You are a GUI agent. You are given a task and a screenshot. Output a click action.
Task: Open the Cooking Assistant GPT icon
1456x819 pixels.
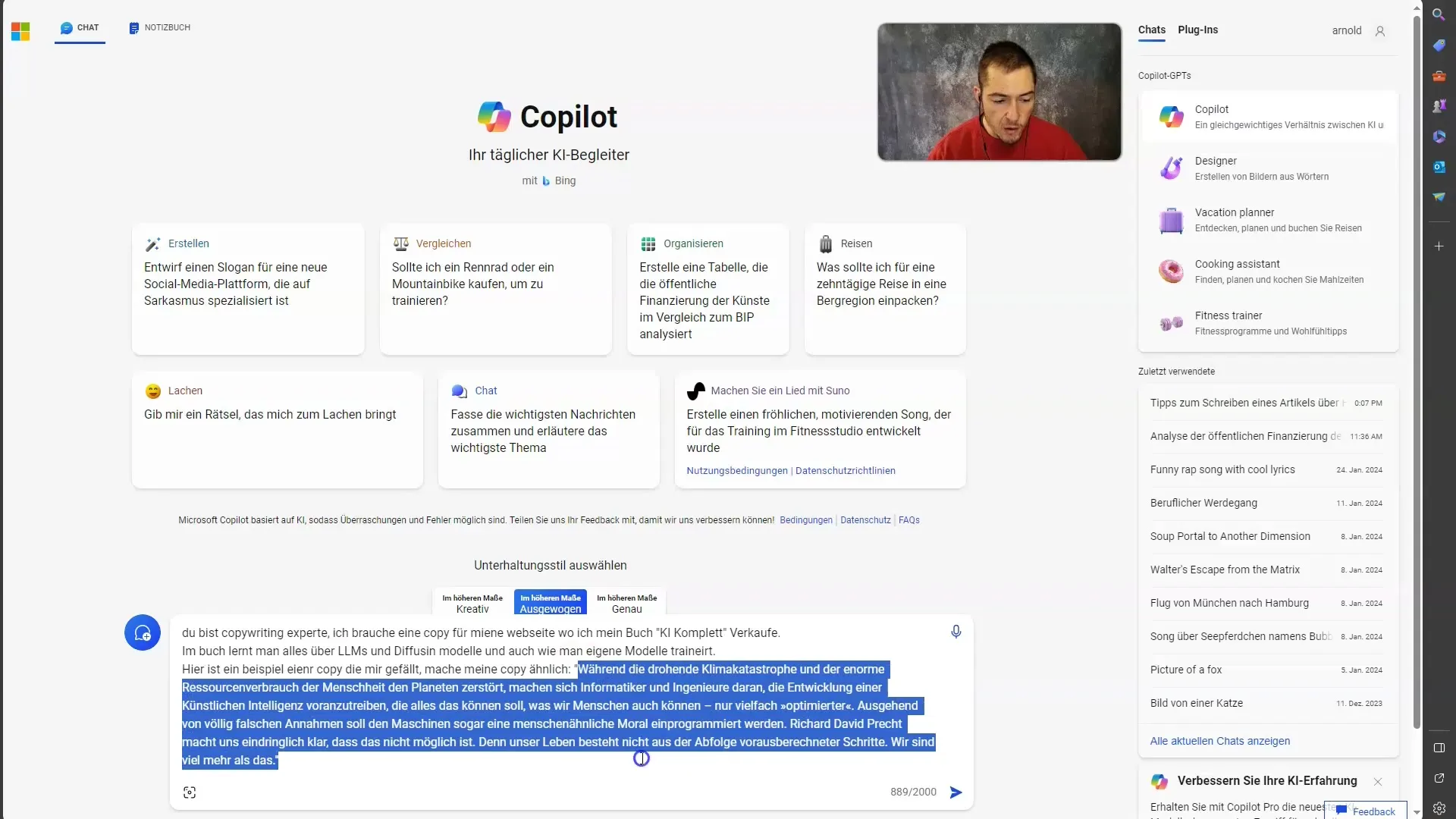click(1169, 270)
